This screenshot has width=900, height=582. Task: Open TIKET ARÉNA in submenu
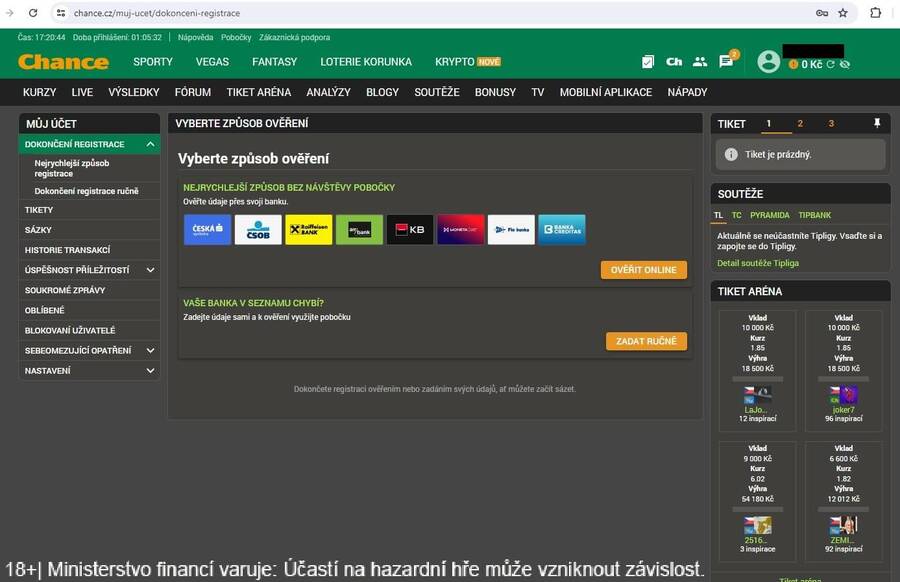click(x=259, y=92)
